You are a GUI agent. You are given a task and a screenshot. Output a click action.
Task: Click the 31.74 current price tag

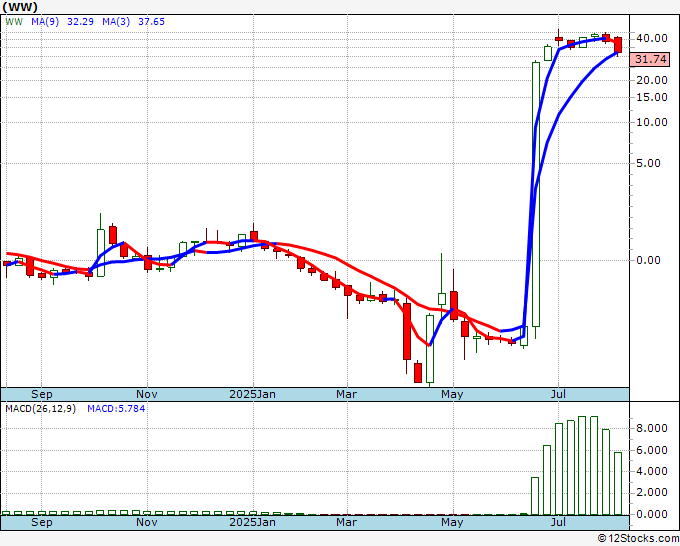[651, 59]
